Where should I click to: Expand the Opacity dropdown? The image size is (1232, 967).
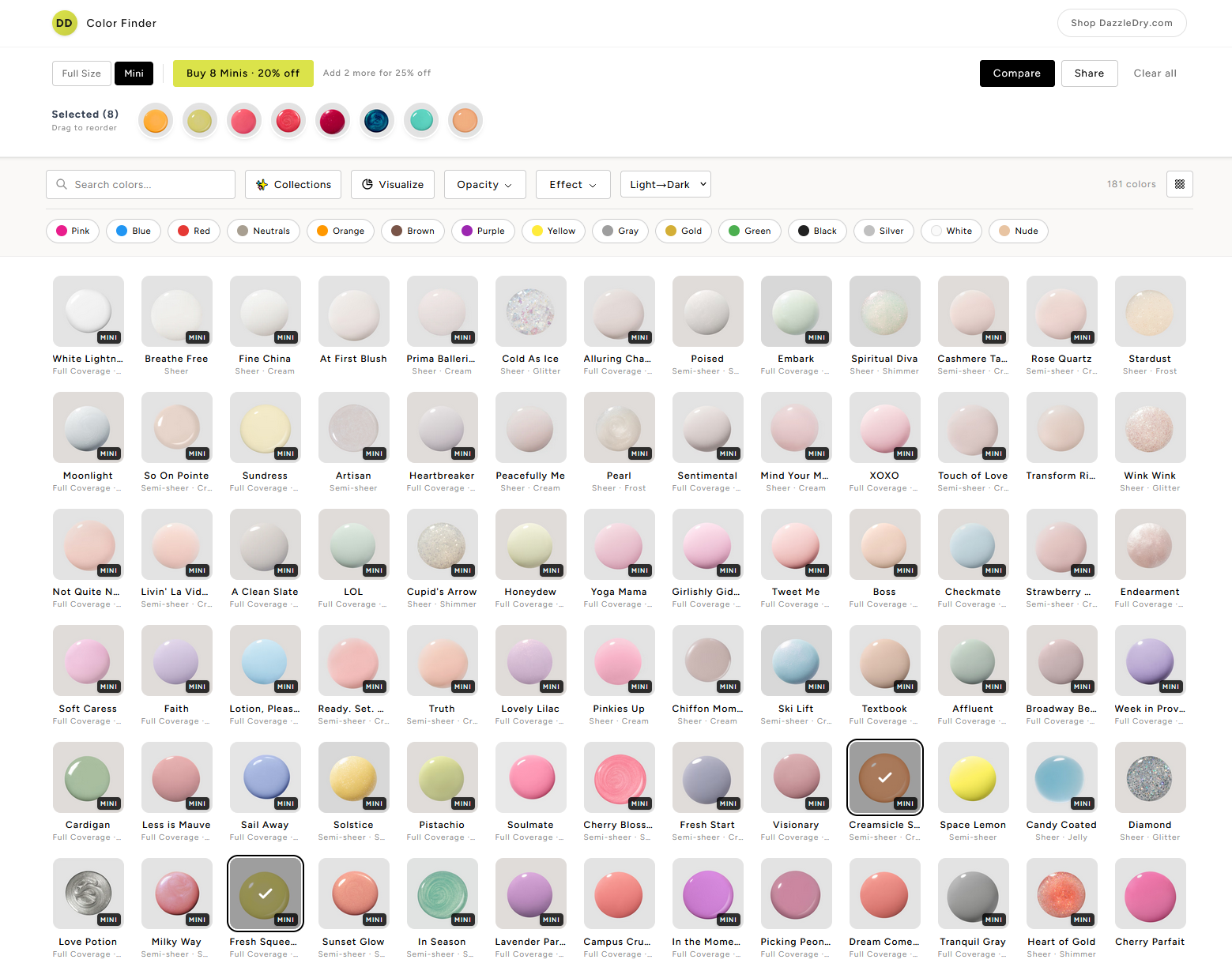pos(484,184)
